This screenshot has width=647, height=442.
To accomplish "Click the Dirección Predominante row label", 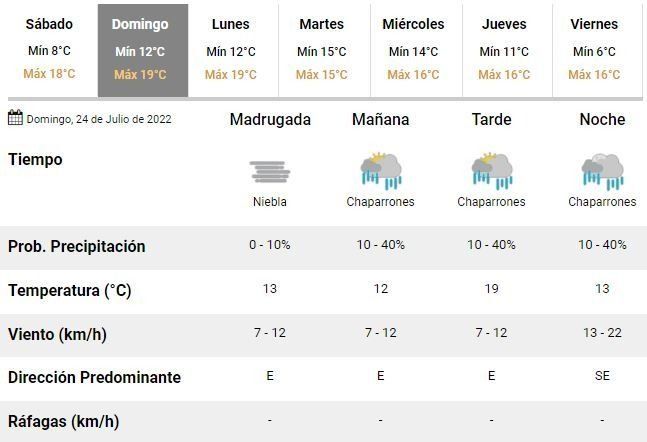I will [x=94, y=378].
